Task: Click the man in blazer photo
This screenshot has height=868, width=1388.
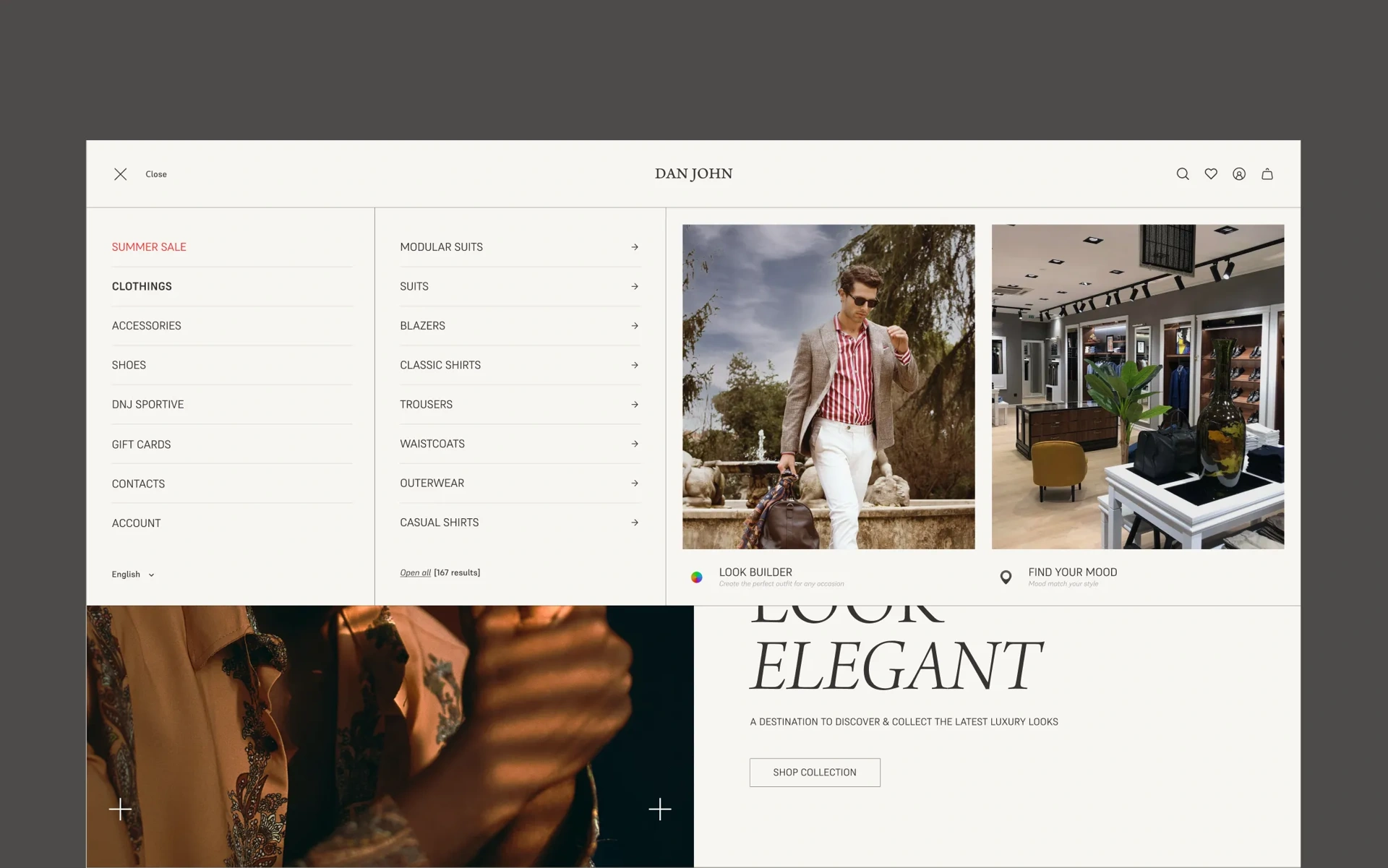Action: coord(828,387)
